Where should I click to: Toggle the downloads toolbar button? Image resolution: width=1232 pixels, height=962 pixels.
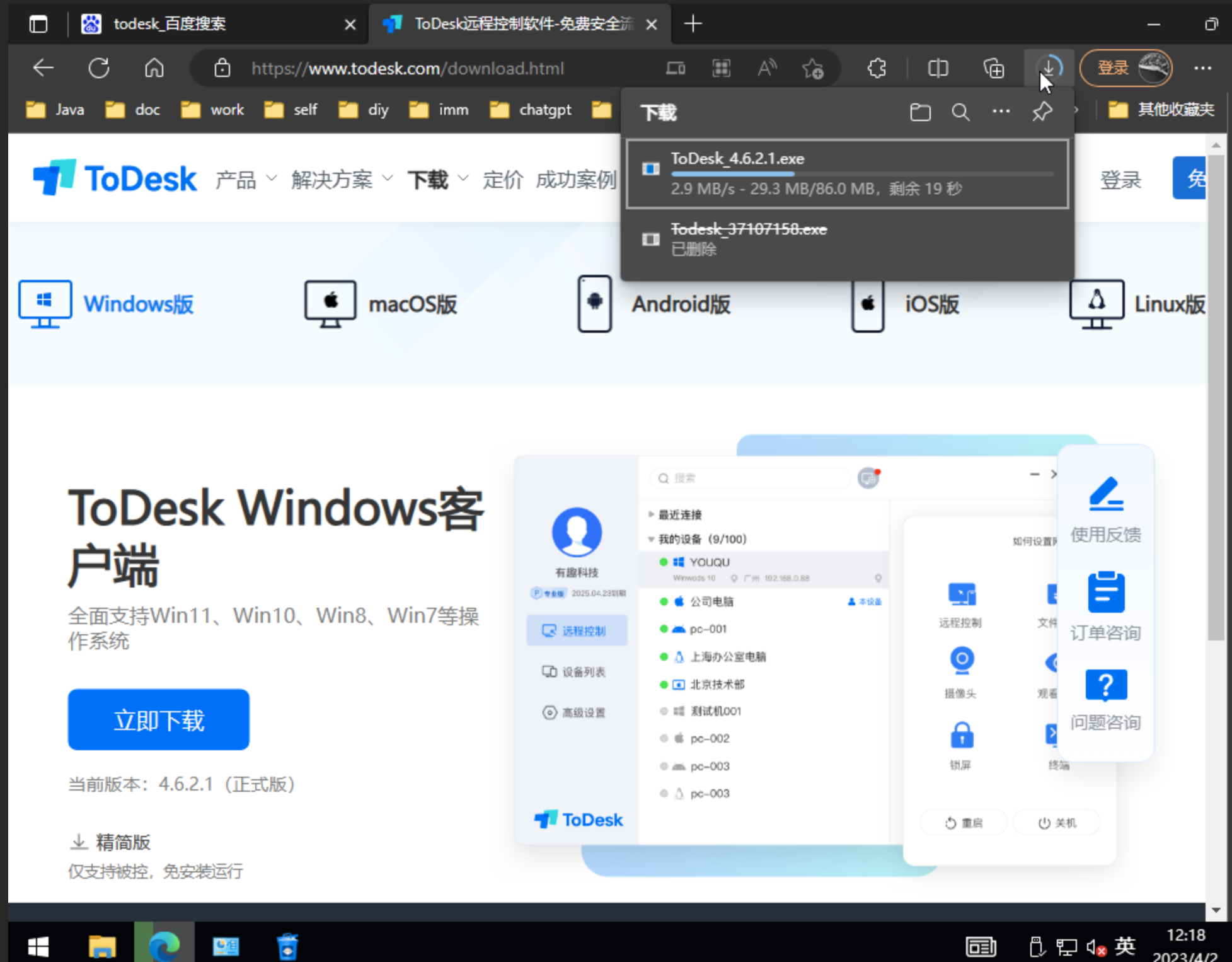tap(1049, 67)
